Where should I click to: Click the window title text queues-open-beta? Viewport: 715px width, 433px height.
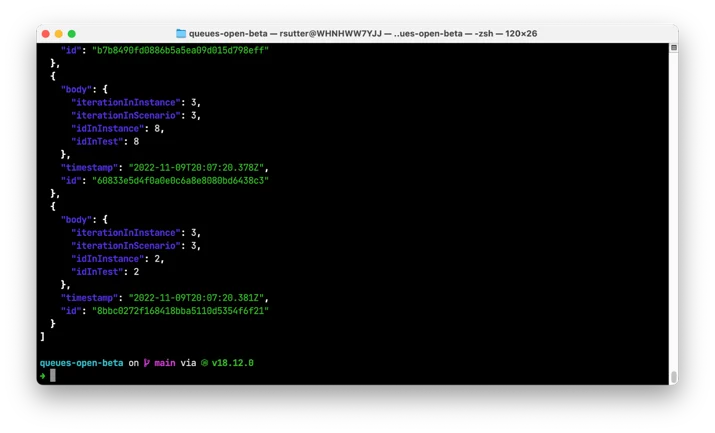[x=228, y=33]
